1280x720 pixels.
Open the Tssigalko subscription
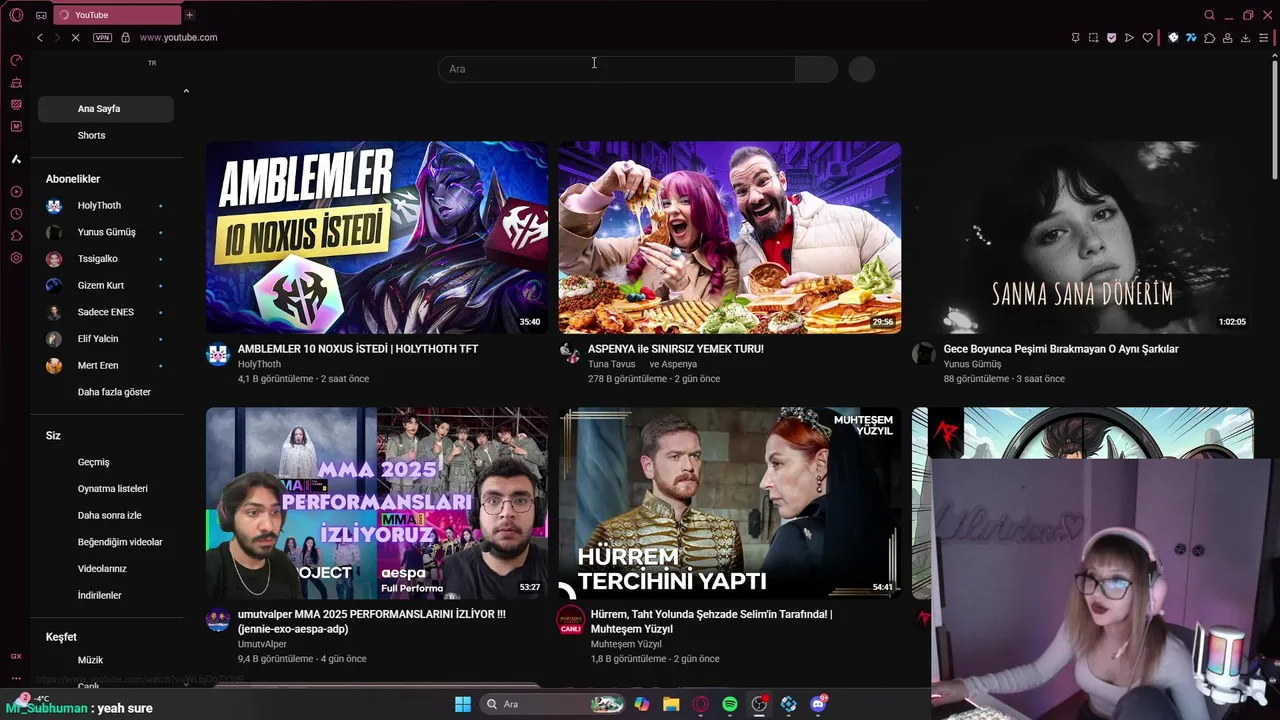(106, 259)
